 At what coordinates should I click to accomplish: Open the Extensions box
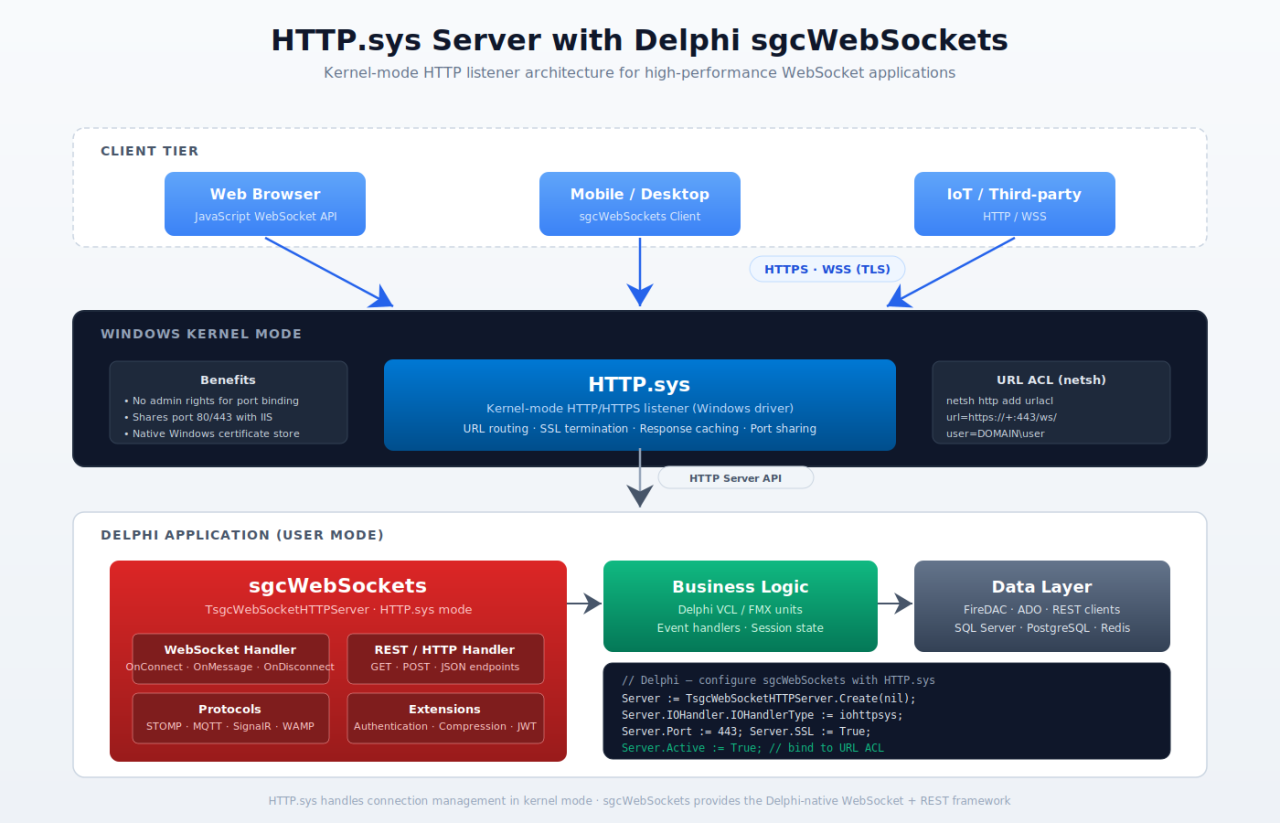tap(445, 717)
